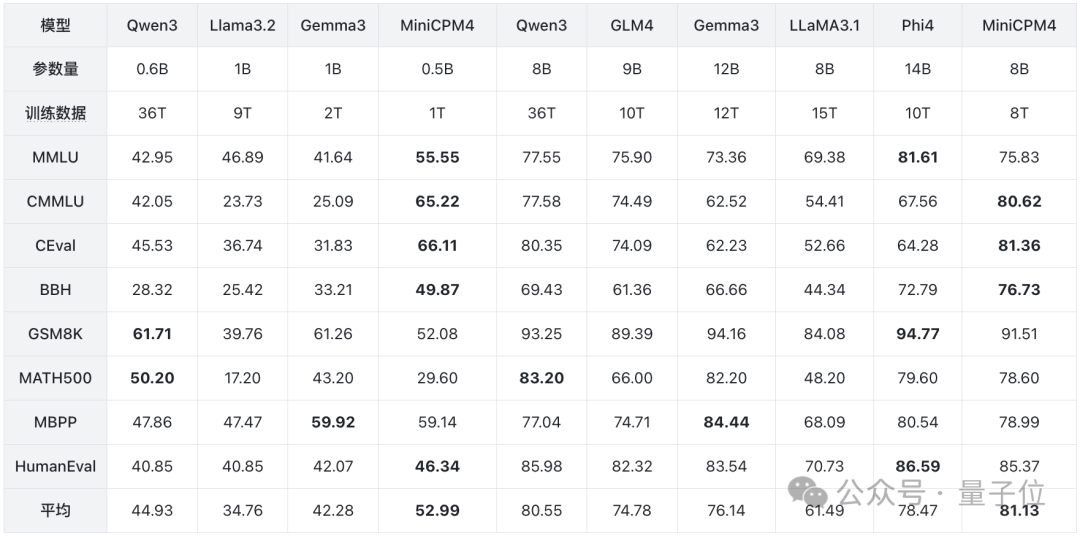Click the WeChat logo in the watermark

pyautogui.click(x=807, y=492)
